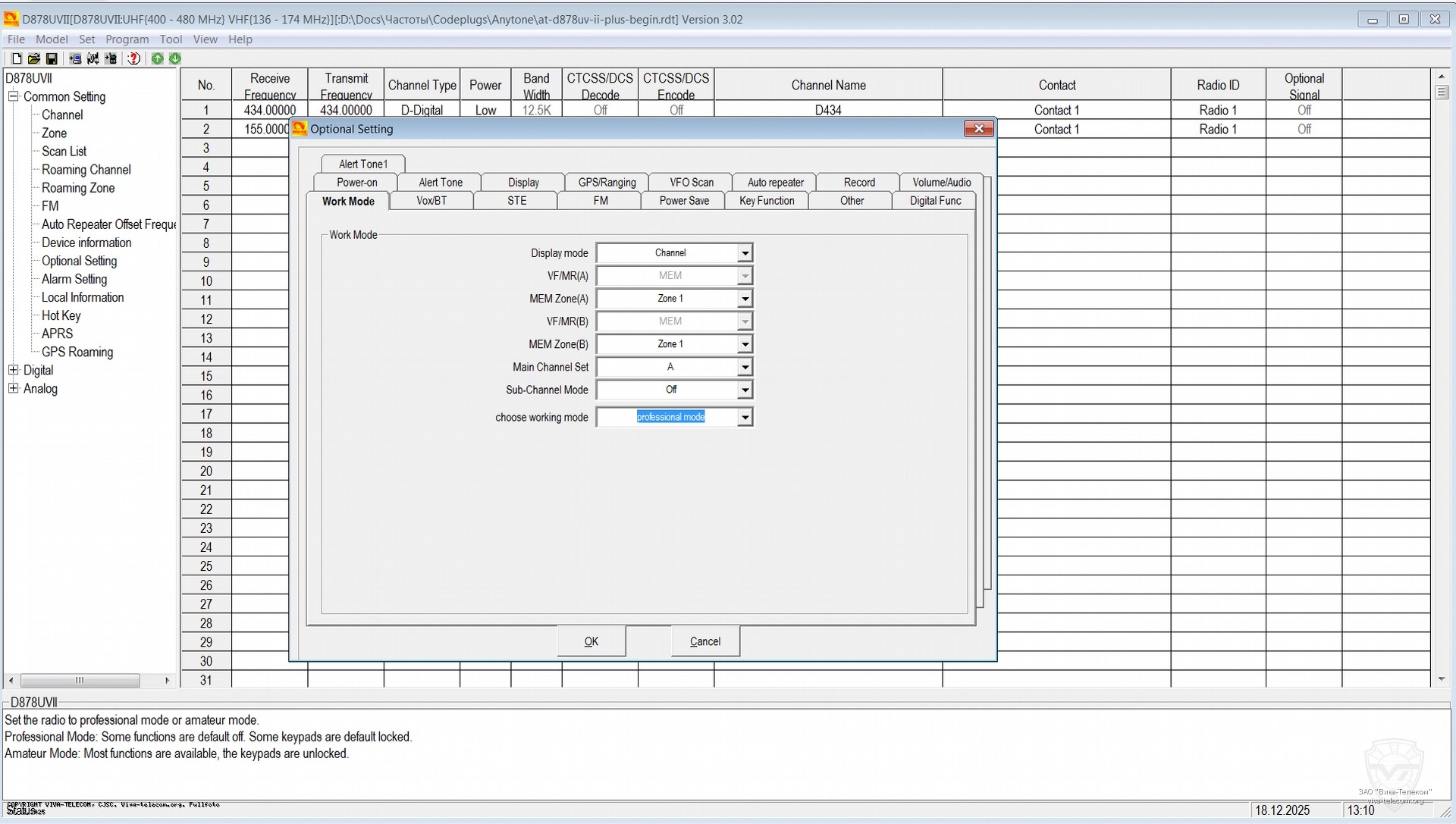Click the Read from radio icon

pyautogui.click(x=75, y=58)
